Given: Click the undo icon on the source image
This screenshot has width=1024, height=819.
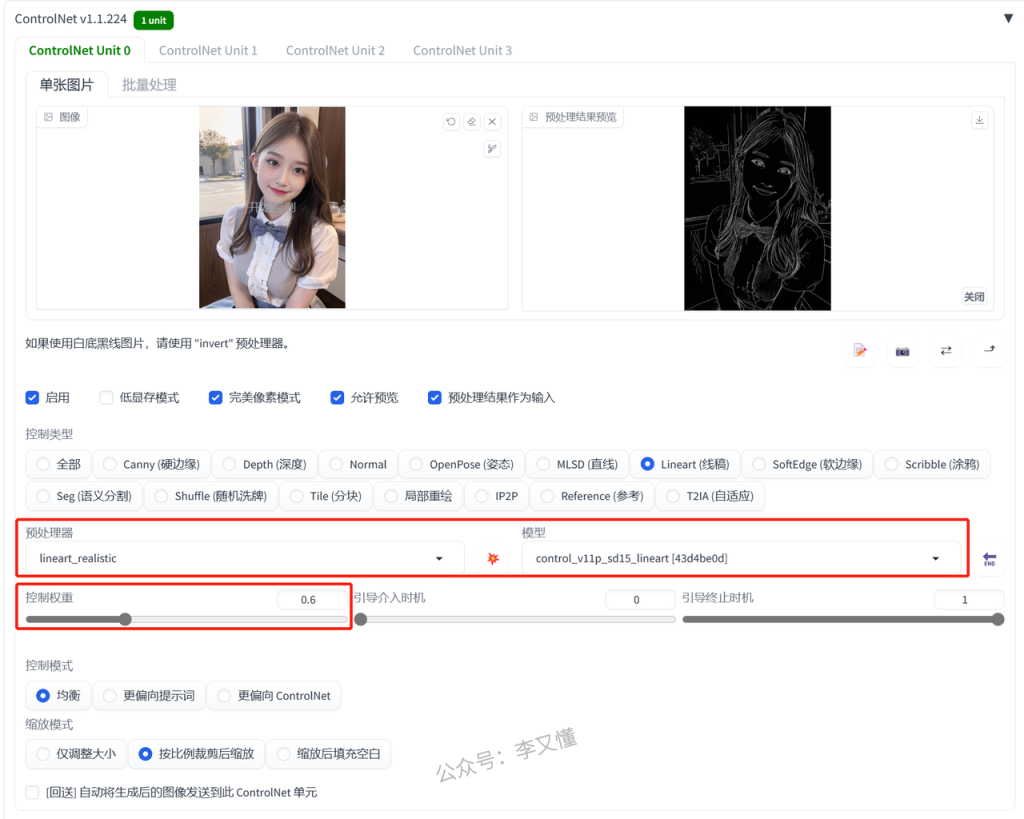Looking at the screenshot, I should pyautogui.click(x=452, y=122).
